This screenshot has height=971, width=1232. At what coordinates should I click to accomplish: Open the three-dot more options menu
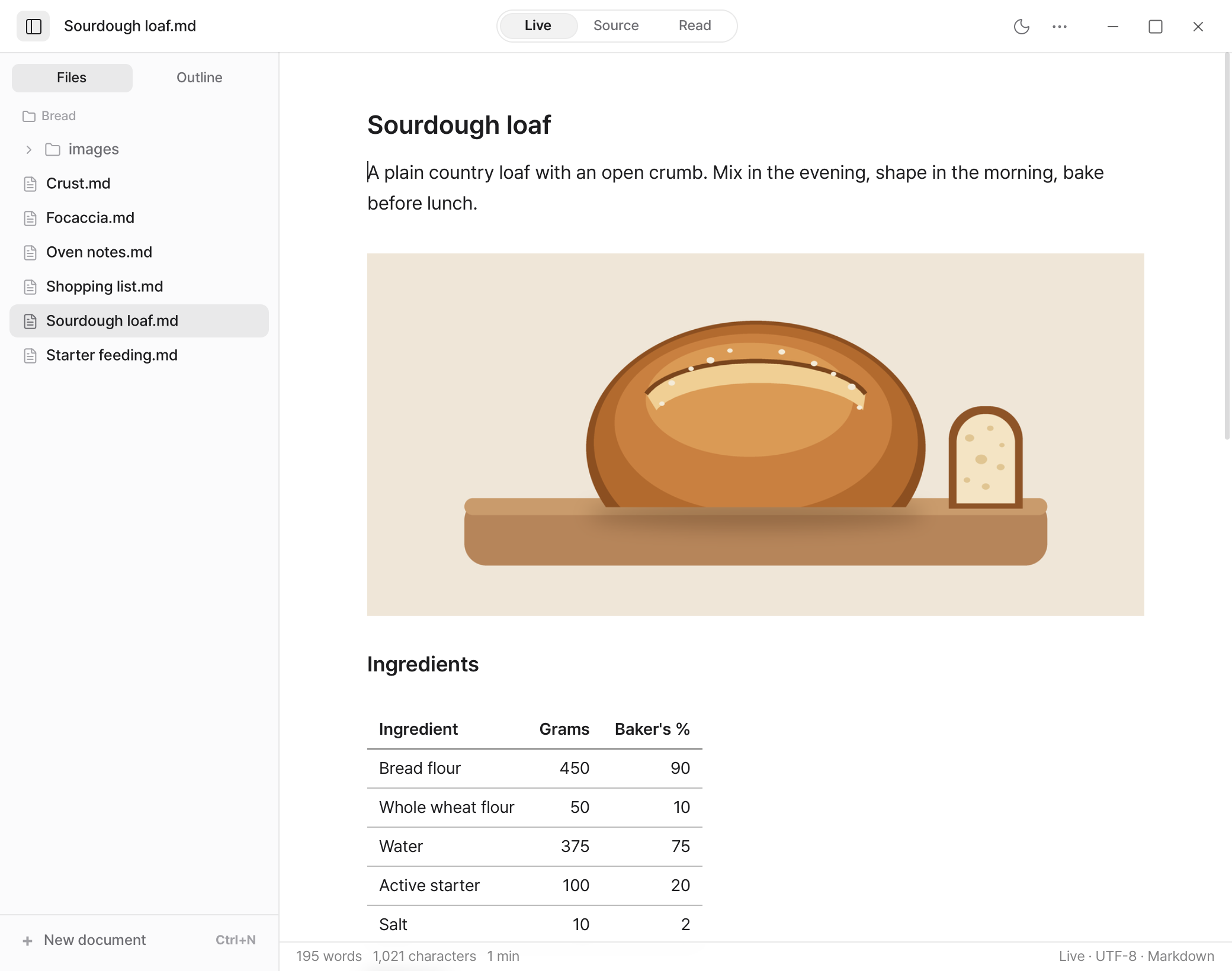coord(1059,26)
